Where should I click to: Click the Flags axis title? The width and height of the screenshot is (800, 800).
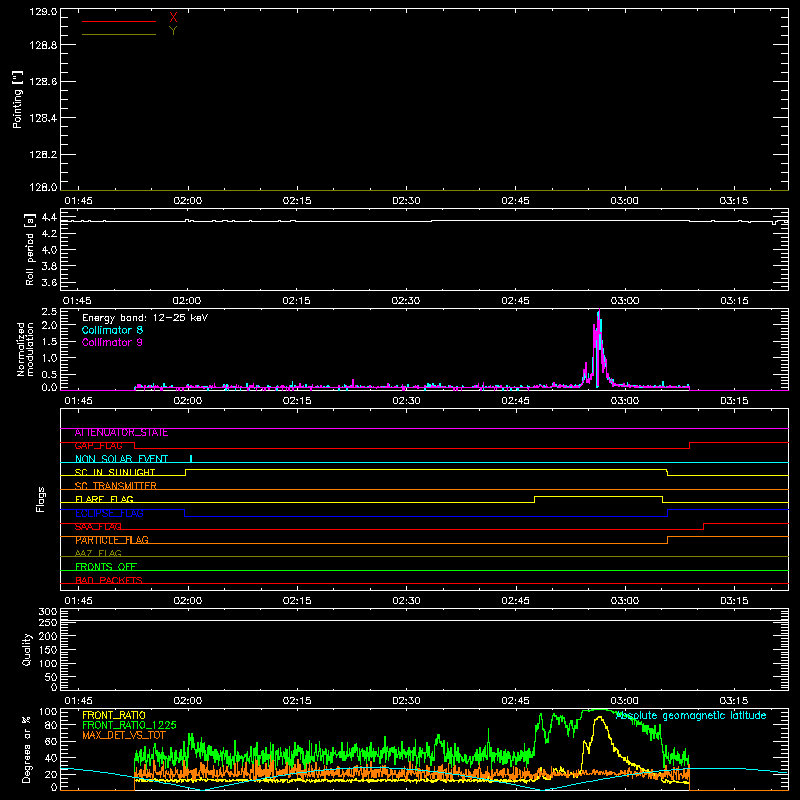click(x=41, y=499)
